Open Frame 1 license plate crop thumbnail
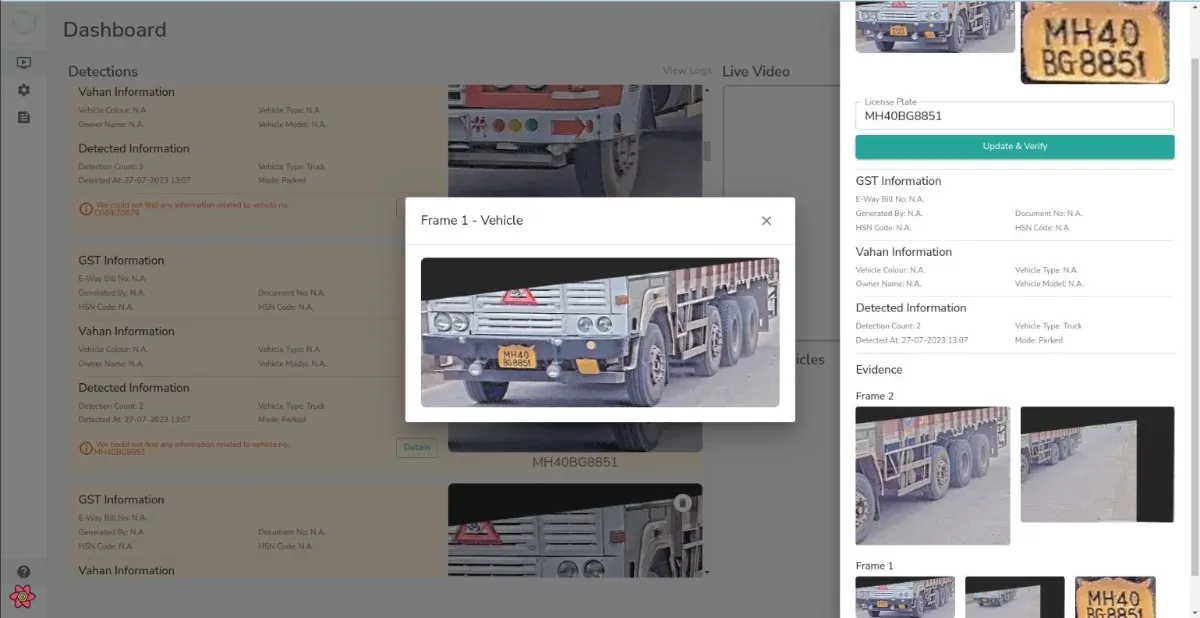The height and width of the screenshot is (618, 1200). tap(1115, 596)
